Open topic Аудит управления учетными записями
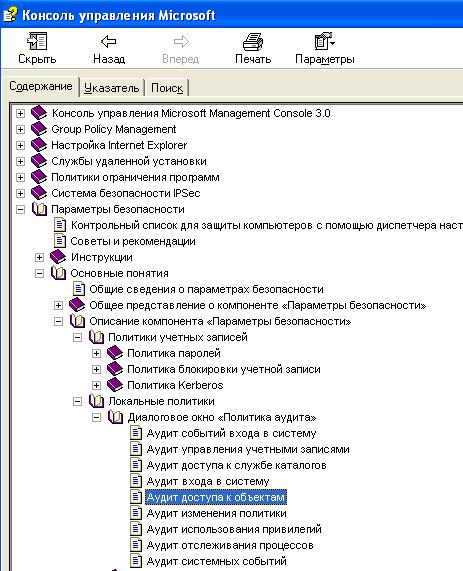The width and height of the screenshot is (463, 571). pos(248,449)
